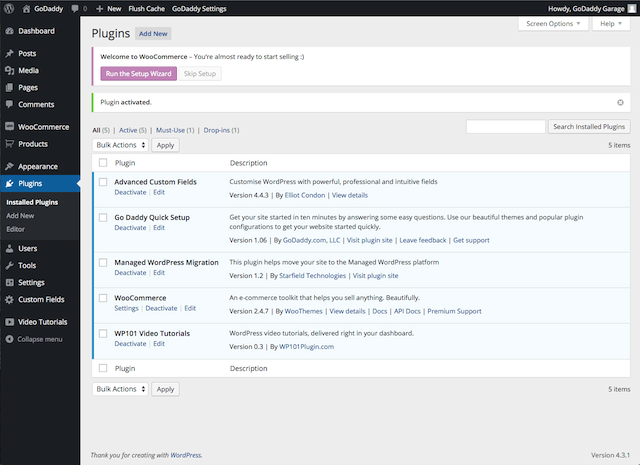Expand the Help panel
Viewport: 640px width, 465px height.
[611, 24]
